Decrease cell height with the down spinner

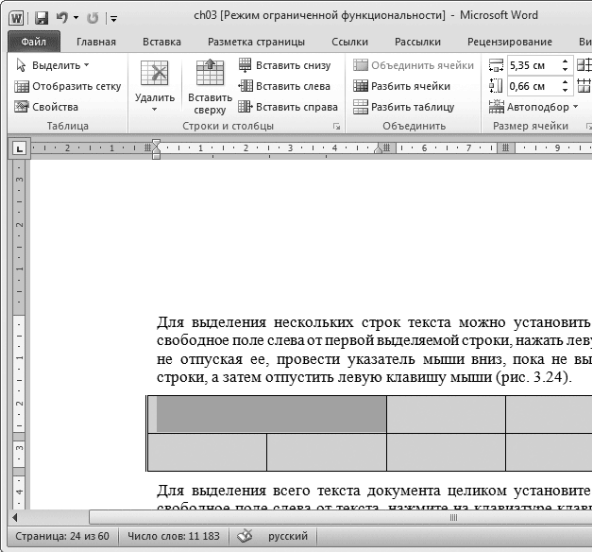tap(565, 69)
